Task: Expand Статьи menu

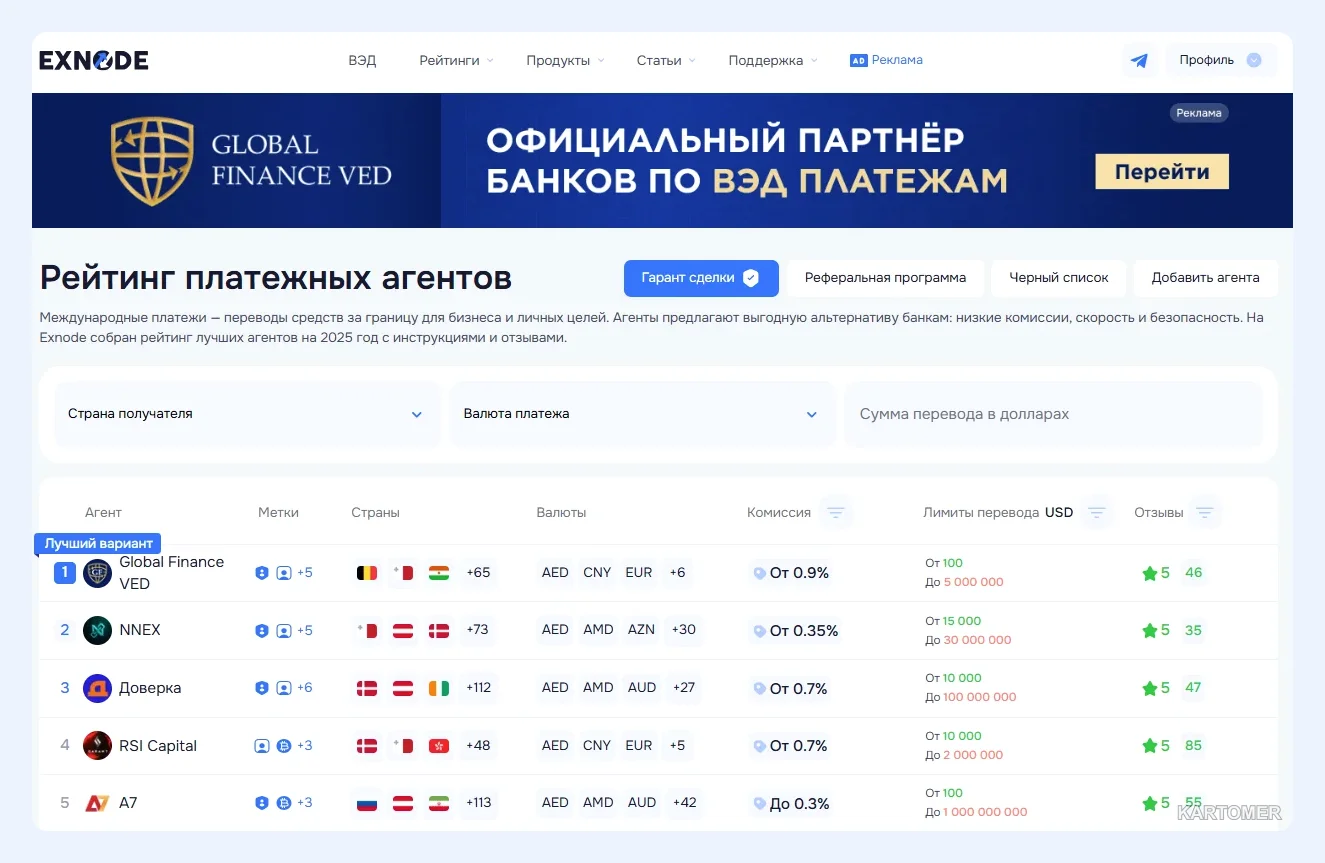Action: [666, 60]
